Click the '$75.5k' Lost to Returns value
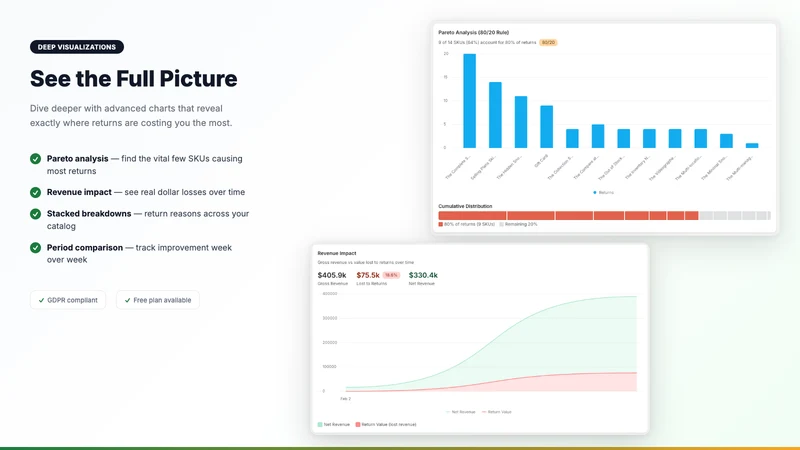The height and width of the screenshot is (450, 800). [x=368, y=275]
